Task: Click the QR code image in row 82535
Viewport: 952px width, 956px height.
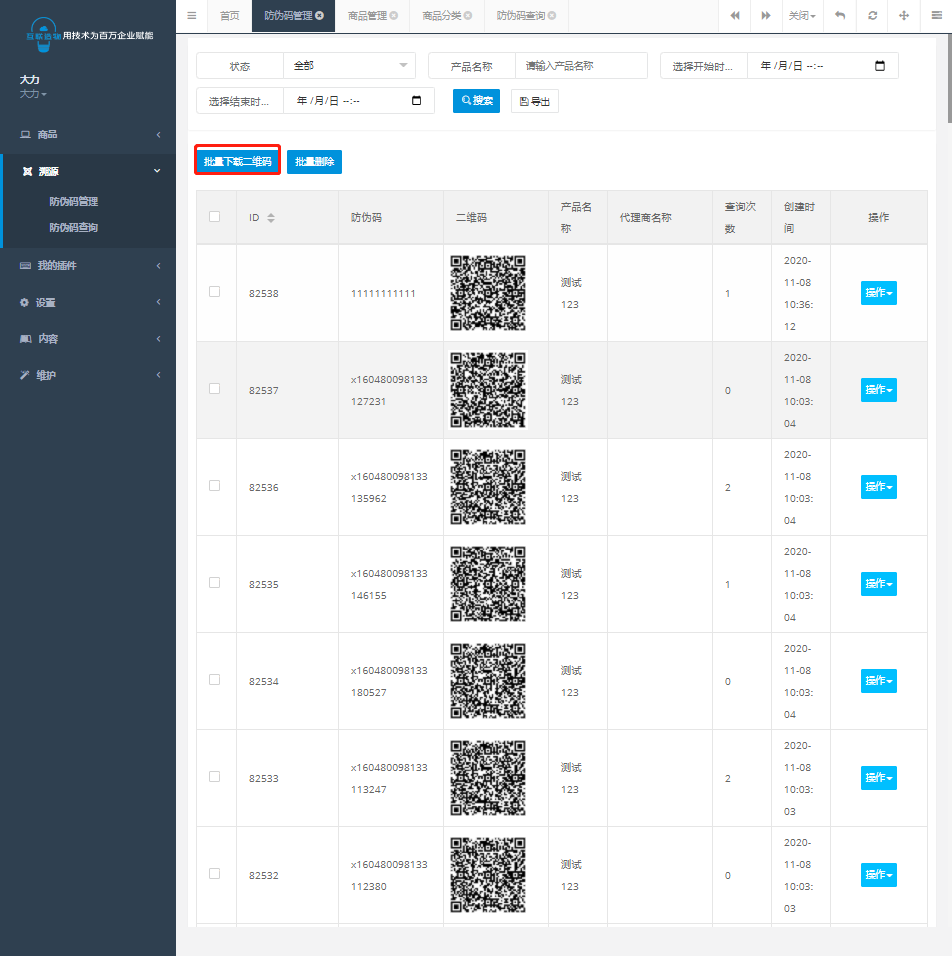Action: (487, 583)
